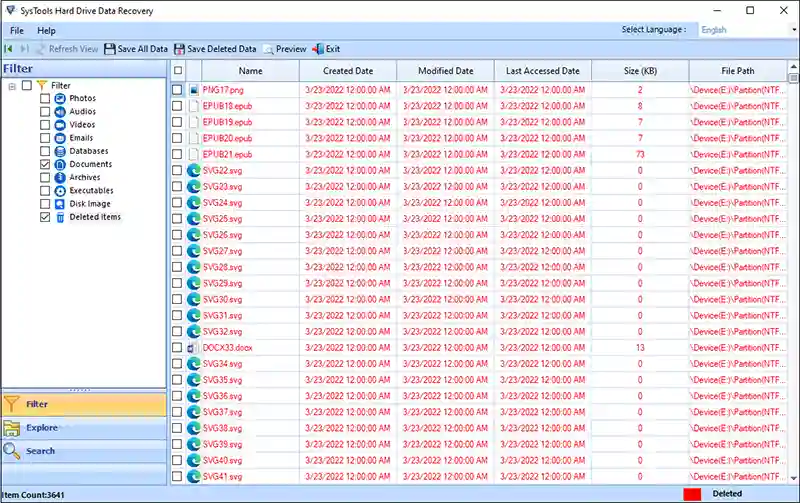
Task: Click the Disk Image category icon
Action: tap(60, 204)
